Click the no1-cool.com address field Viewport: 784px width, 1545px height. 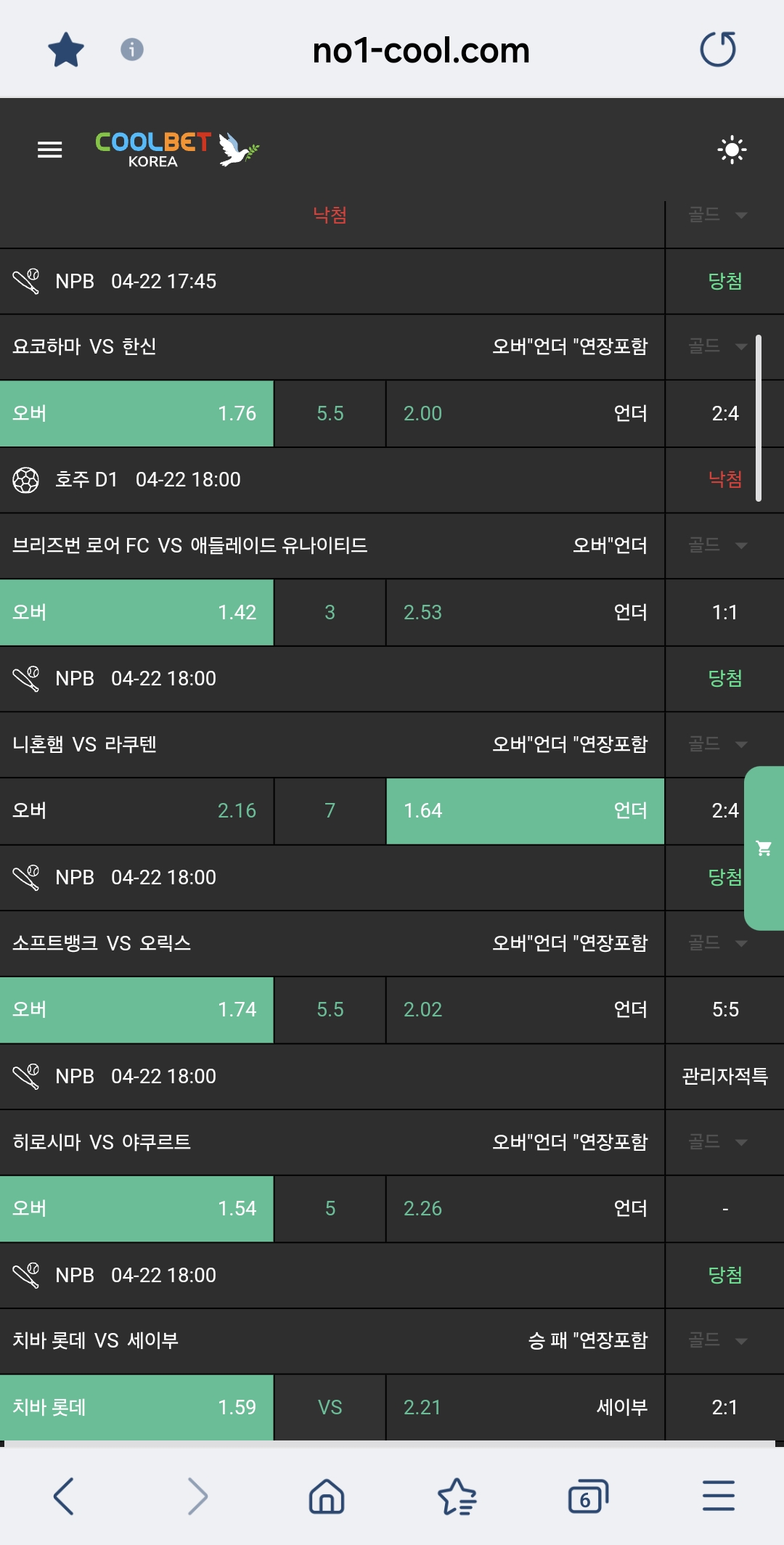[x=420, y=50]
